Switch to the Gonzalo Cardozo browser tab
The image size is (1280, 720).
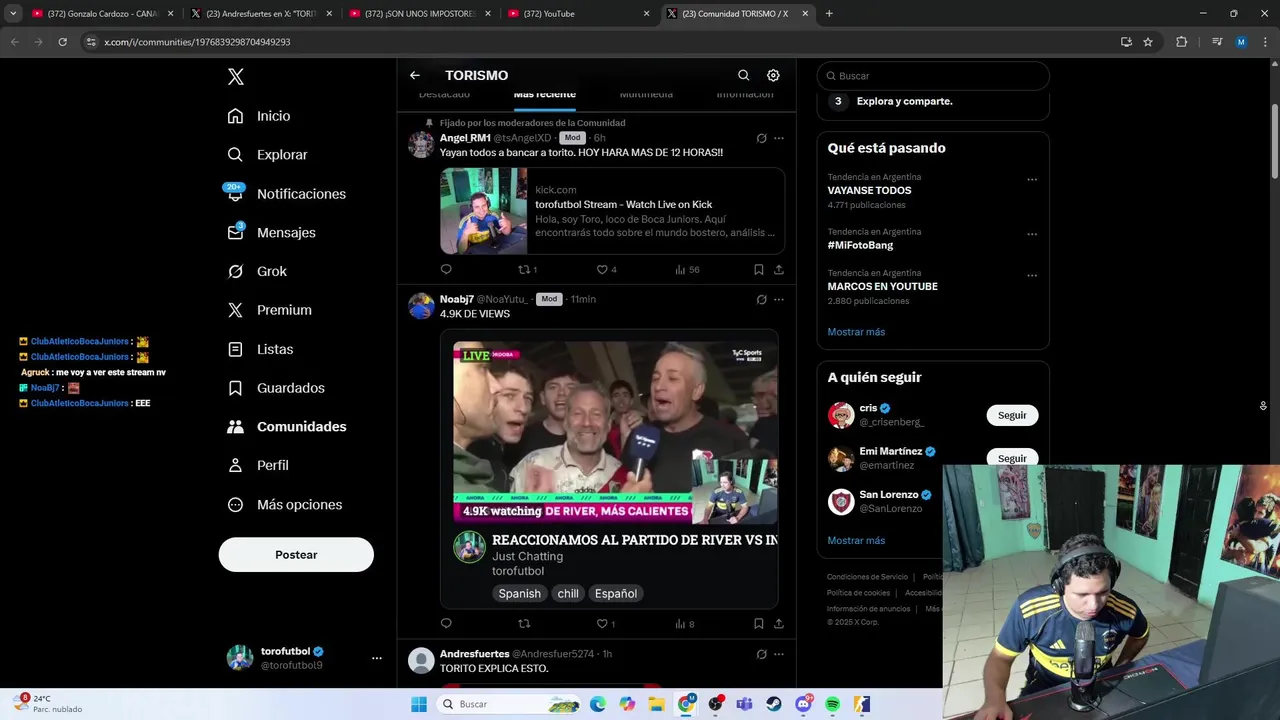pyautogui.click(x=100, y=14)
